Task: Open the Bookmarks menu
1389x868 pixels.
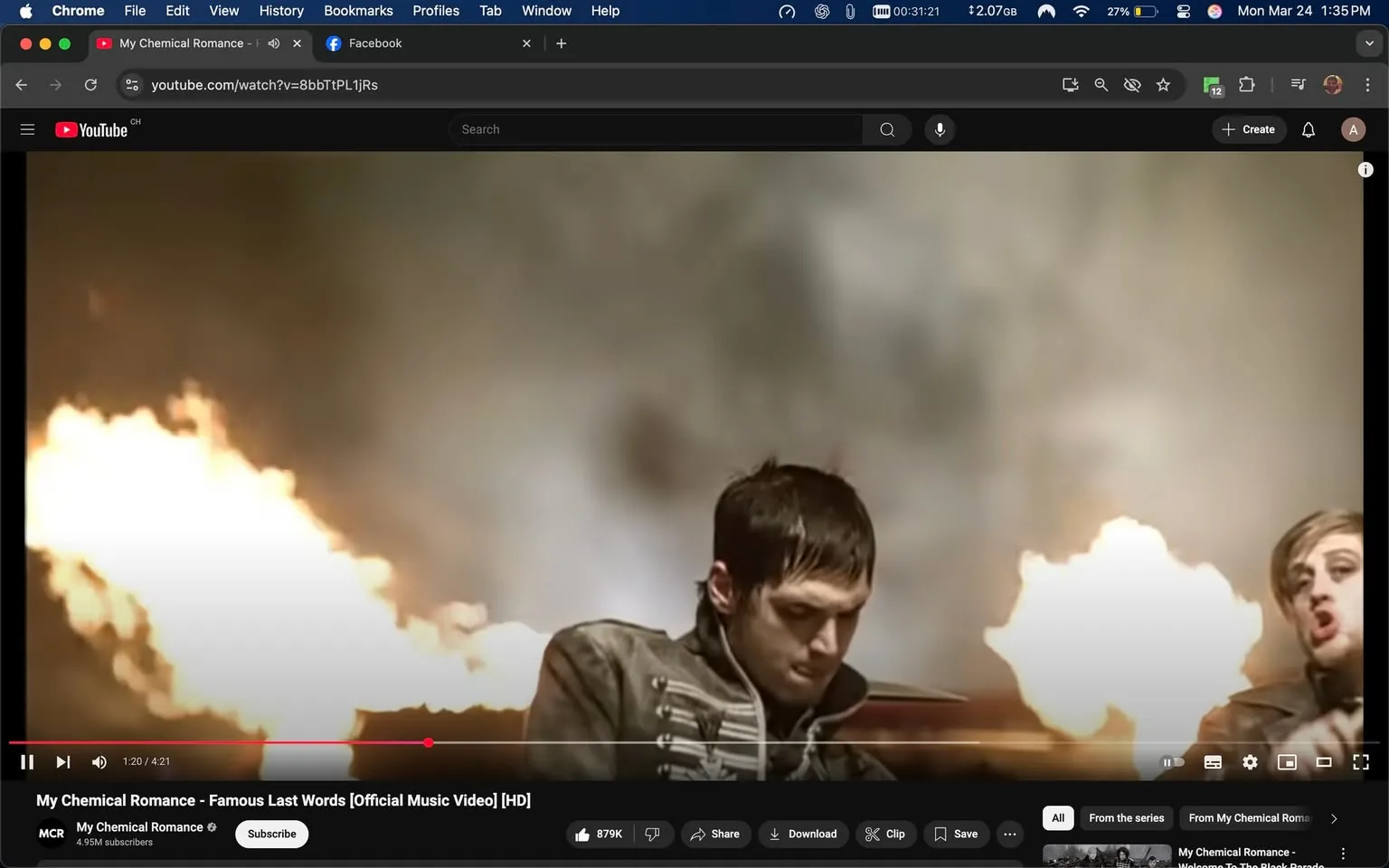Action: click(x=358, y=11)
